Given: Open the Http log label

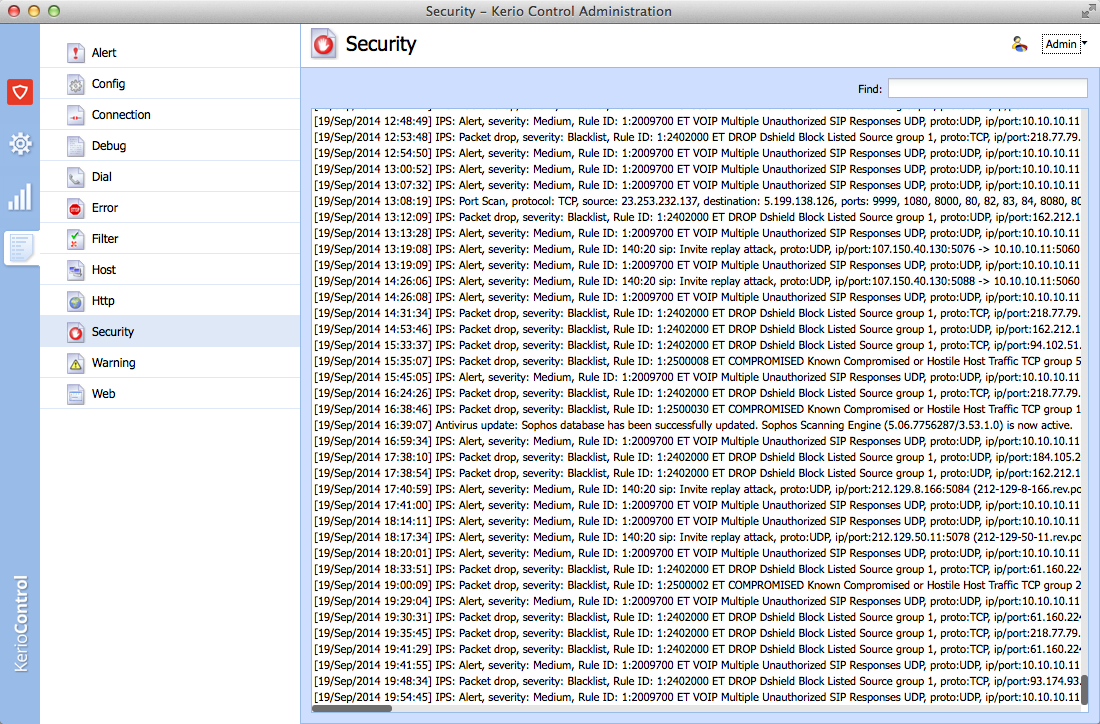Looking at the screenshot, I should [x=103, y=300].
